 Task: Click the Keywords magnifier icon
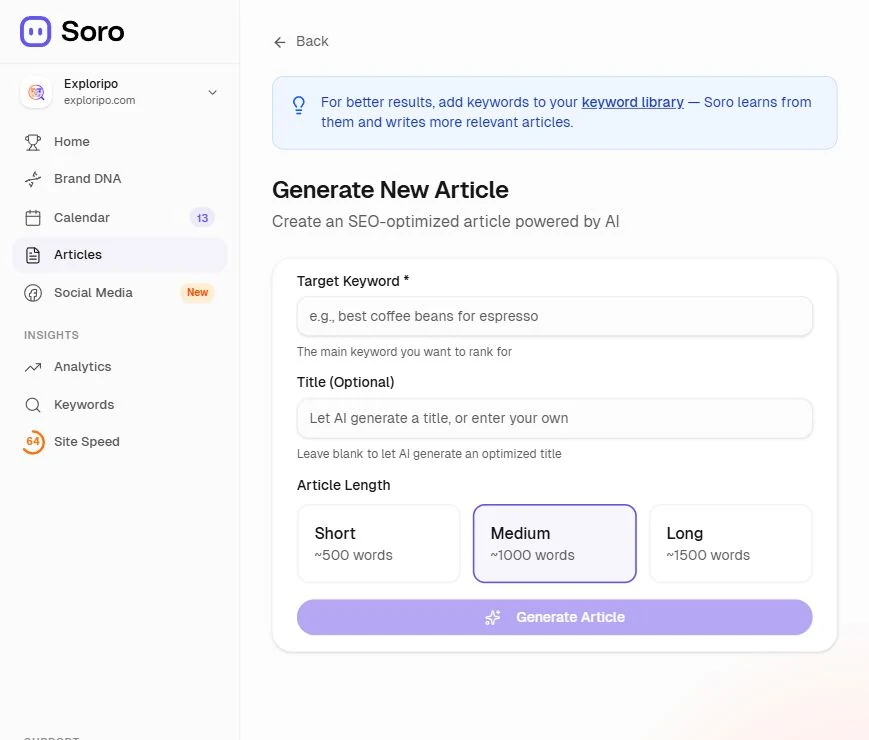[33, 405]
